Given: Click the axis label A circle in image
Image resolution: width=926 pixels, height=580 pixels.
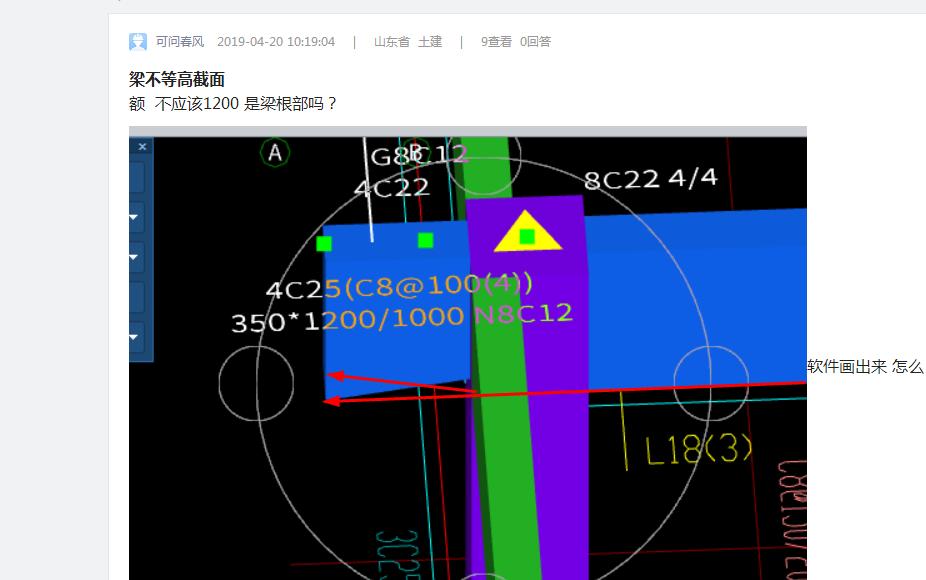Looking at the screenshot, I should pyautogui.click(x=275, y=153).
